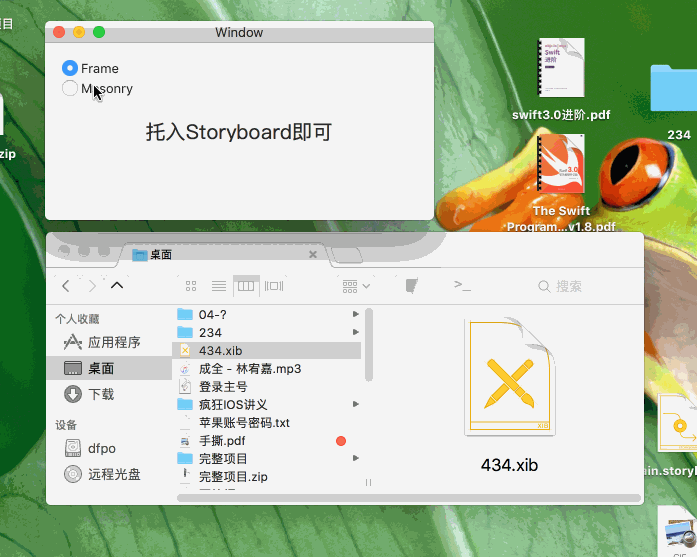This screenshot has height=557, width=697.
Task: Select the 234 folder in file list
Action: pos(267,333)
